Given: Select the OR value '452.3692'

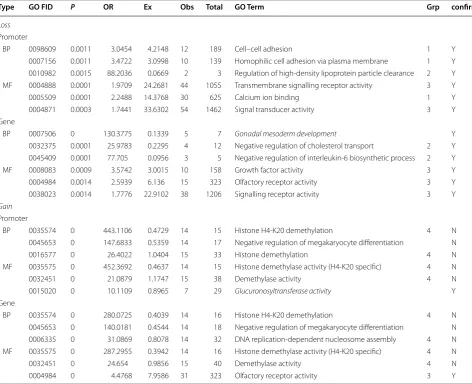Looking at the screenshot, I should point(118,267).
